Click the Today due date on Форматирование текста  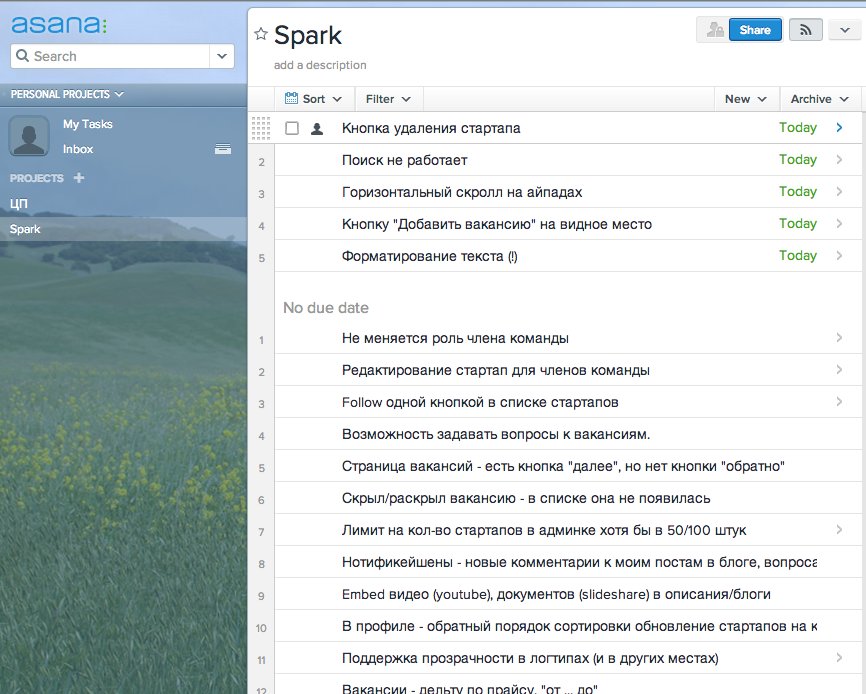pos(798,256)
